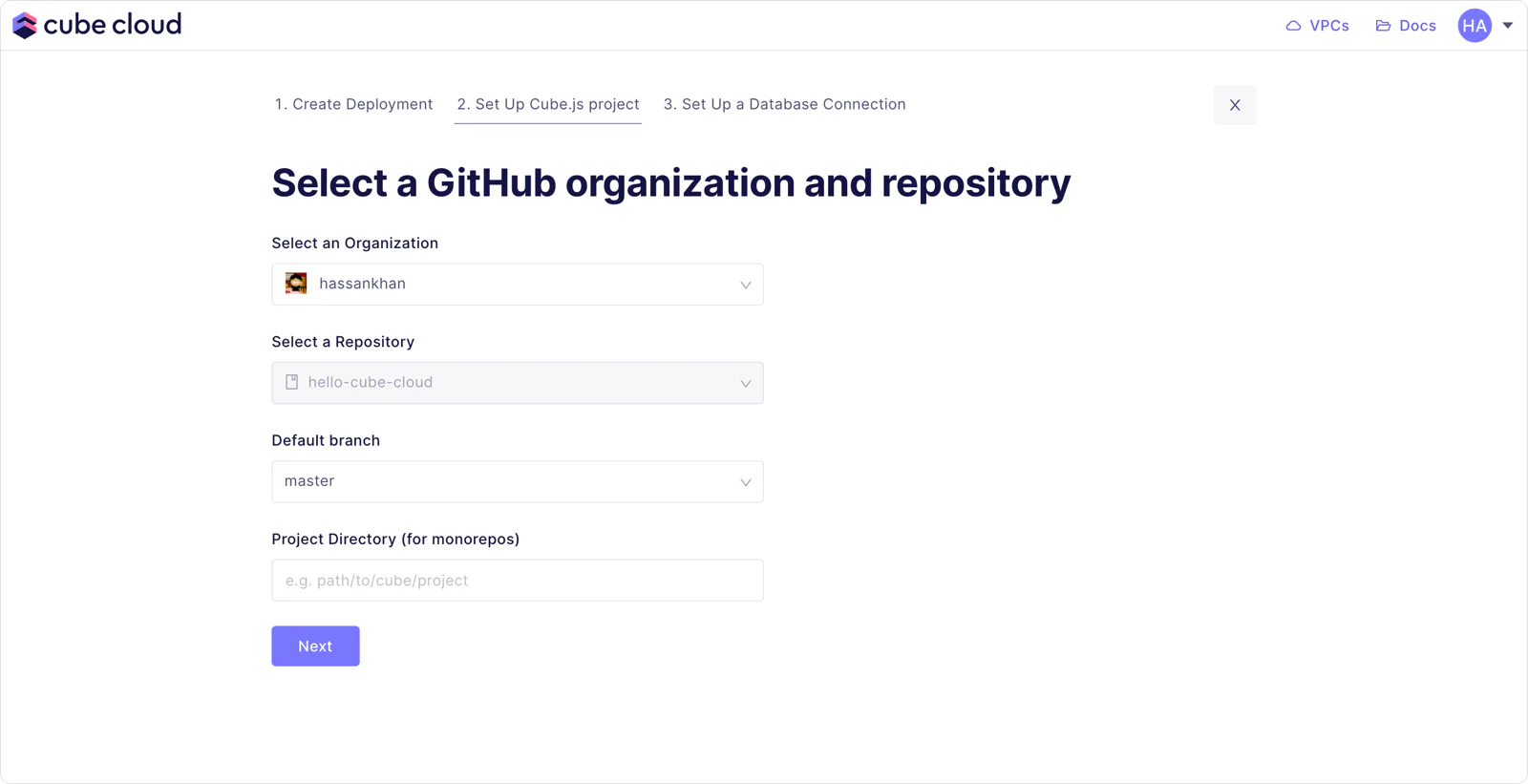The height and width of the screenshot is (784, 1528).
Task: Switch to Set Up a Database Connection step
Action: (x=785, y=104)
